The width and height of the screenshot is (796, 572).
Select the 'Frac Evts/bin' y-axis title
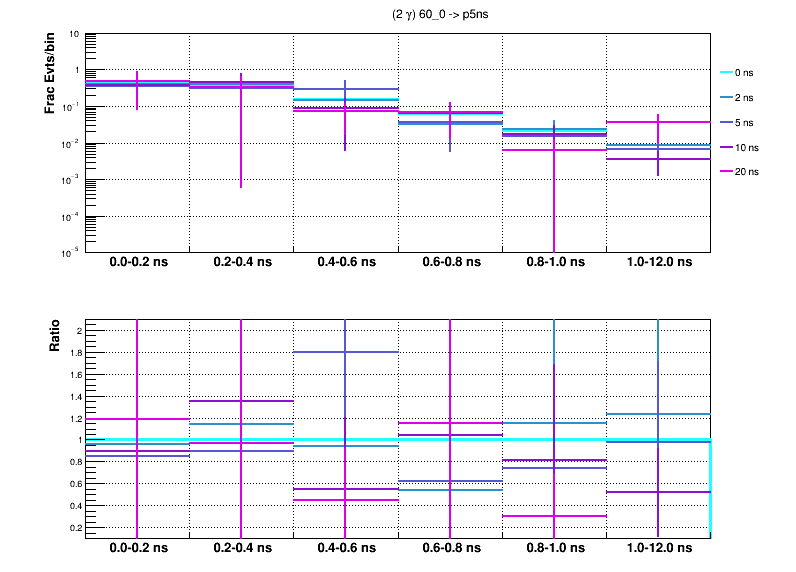[x=50, y=73]
